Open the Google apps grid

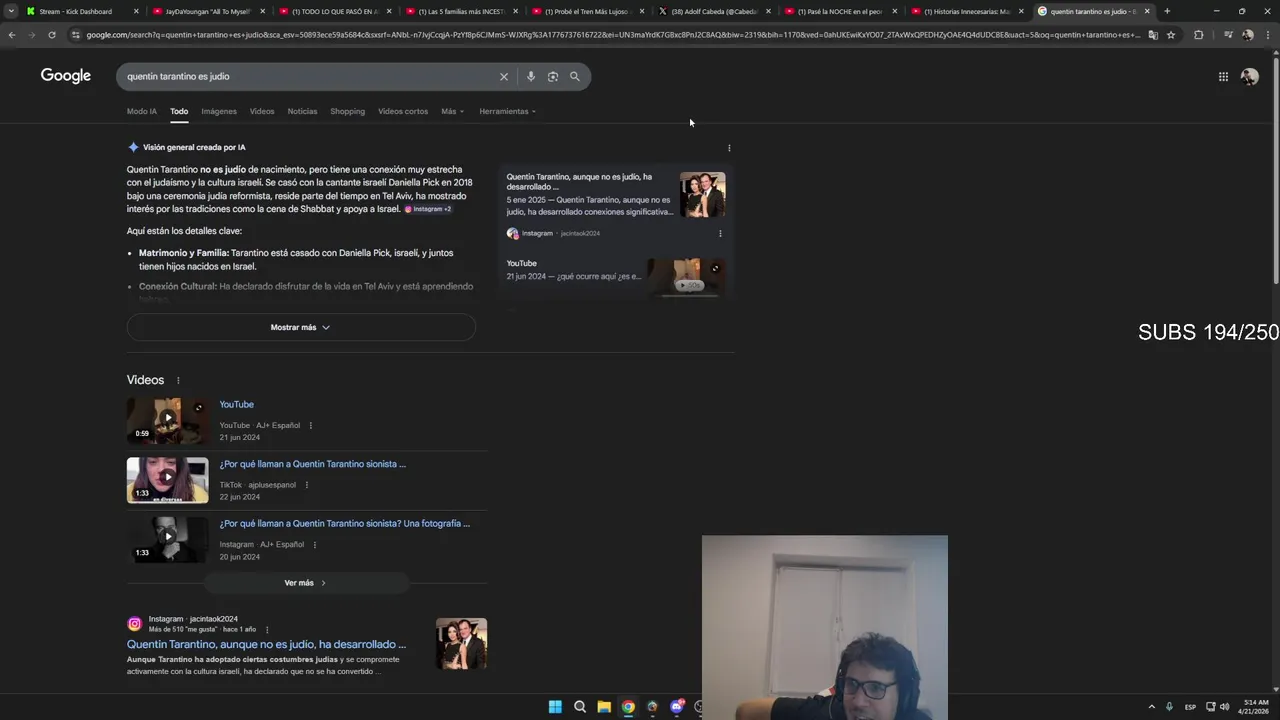[x=1223, y=76]
